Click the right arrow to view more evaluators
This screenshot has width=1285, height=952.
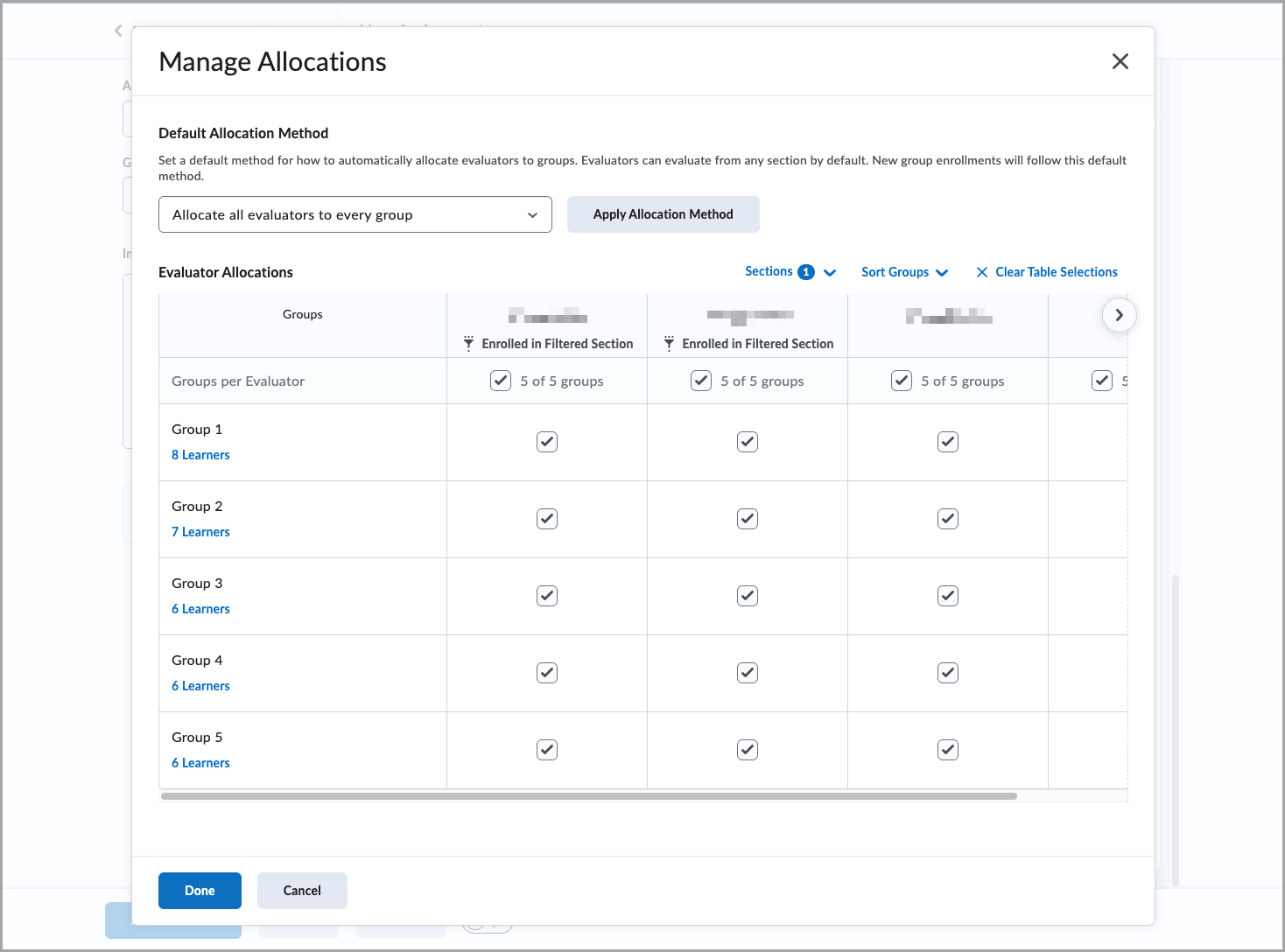click(x=1119, y=315)
